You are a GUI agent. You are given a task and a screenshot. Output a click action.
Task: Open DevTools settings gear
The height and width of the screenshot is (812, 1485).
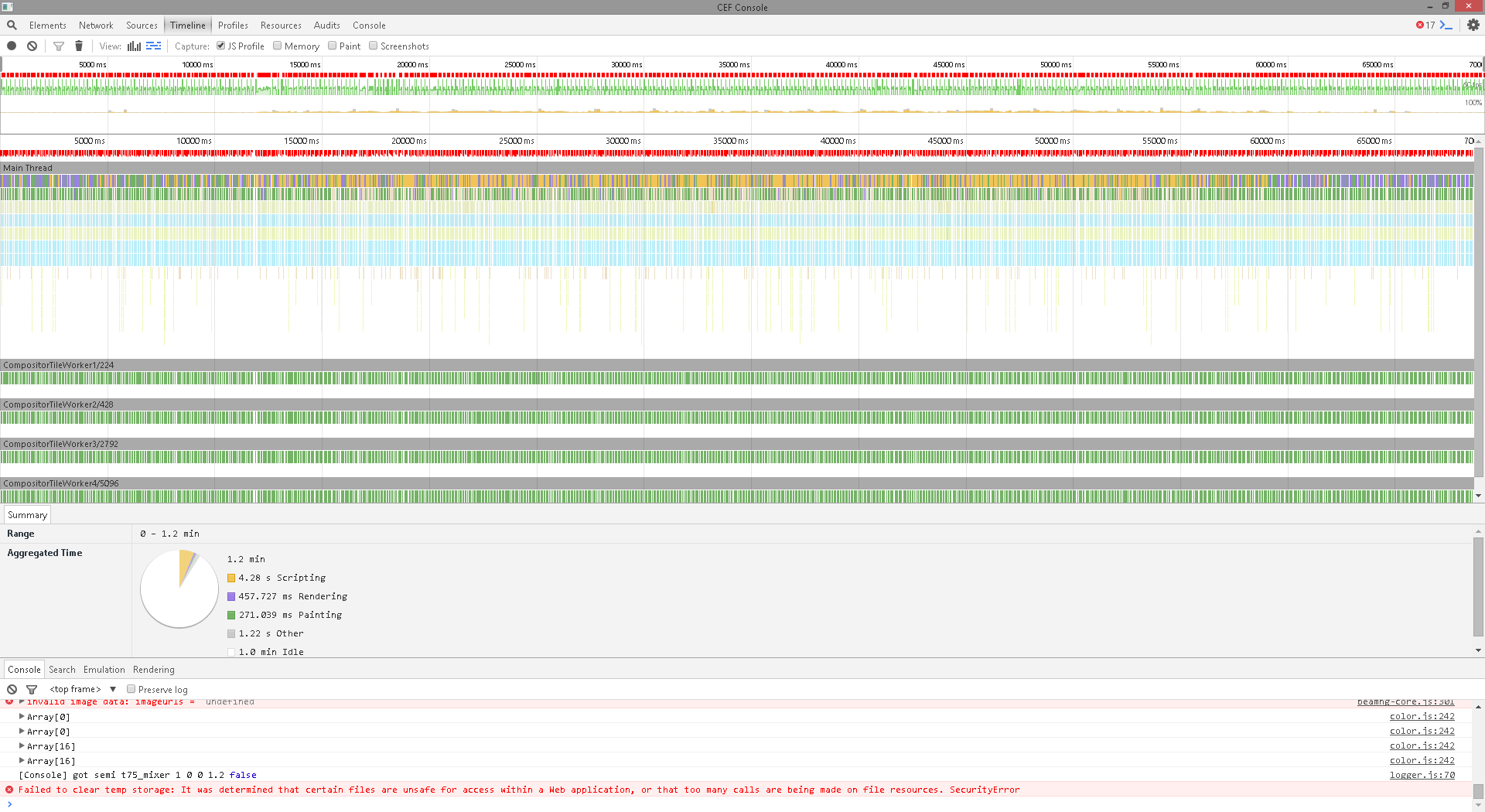pos(1473,26)
